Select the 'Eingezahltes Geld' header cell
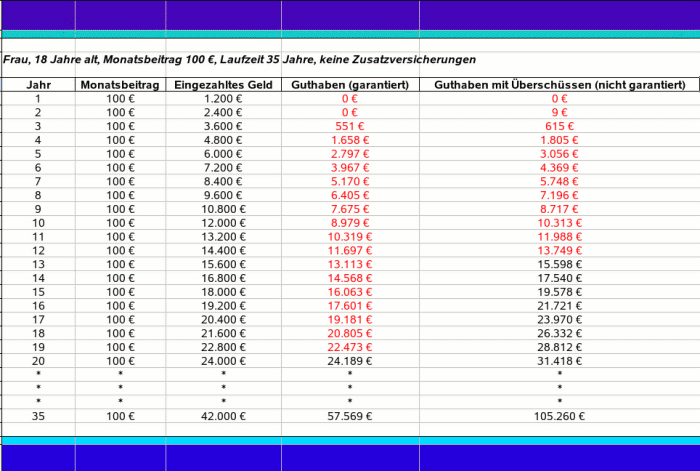 pos(223,85)
